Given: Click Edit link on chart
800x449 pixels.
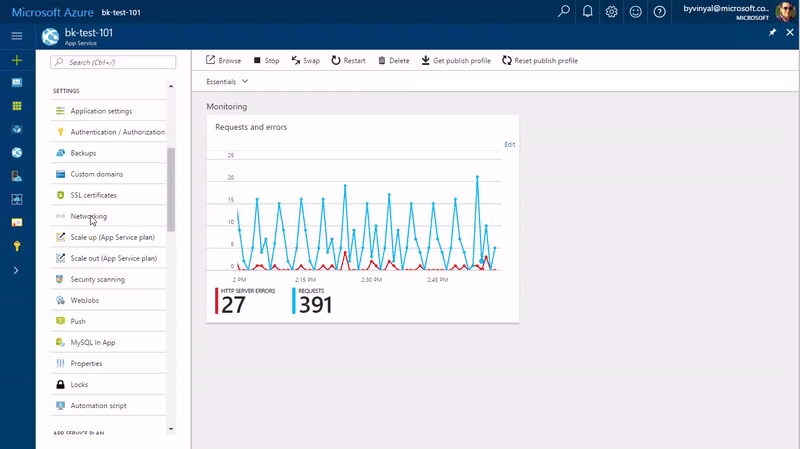Looking at the screenshot, I should (510, 145).
